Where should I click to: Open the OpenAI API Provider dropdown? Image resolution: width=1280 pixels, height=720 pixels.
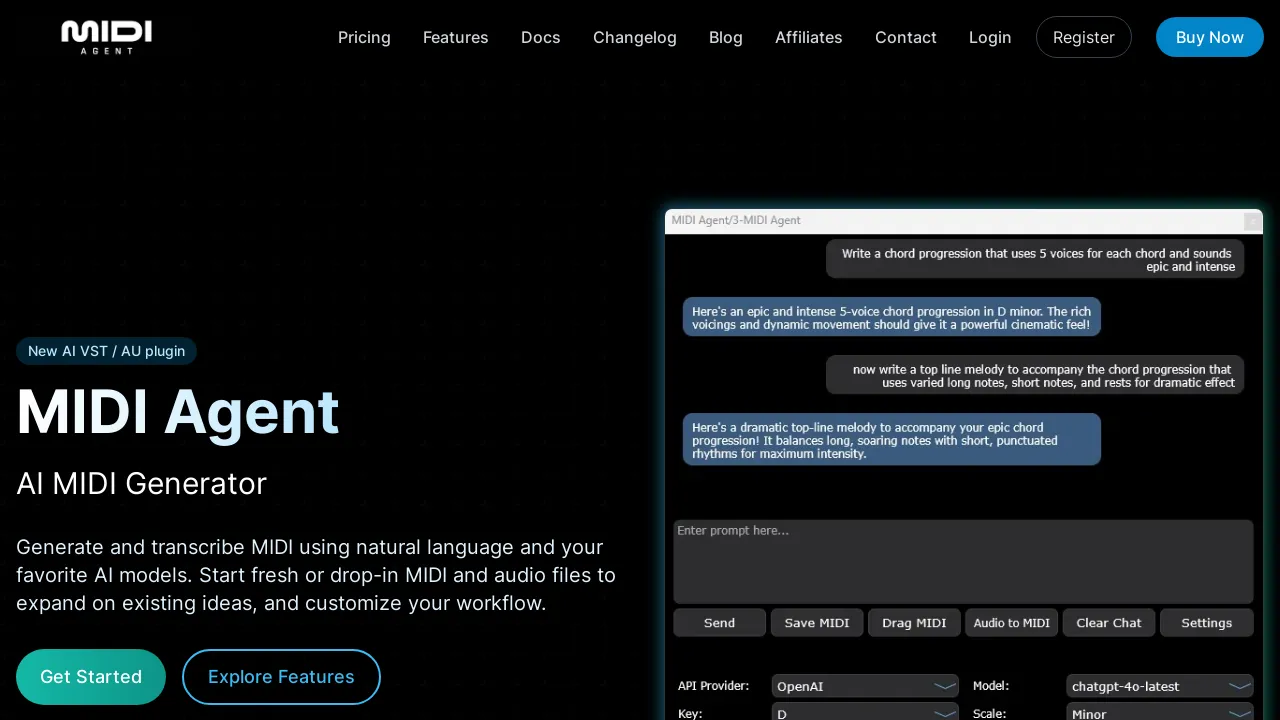pyautogui.click(x=865, y=686)
